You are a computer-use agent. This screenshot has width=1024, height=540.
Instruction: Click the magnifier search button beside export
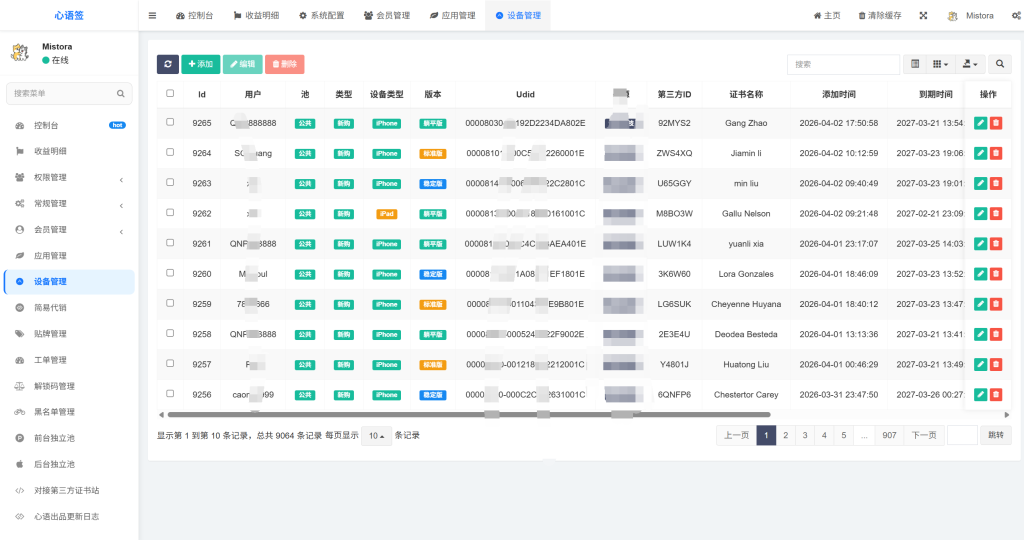pos(1000,64)
